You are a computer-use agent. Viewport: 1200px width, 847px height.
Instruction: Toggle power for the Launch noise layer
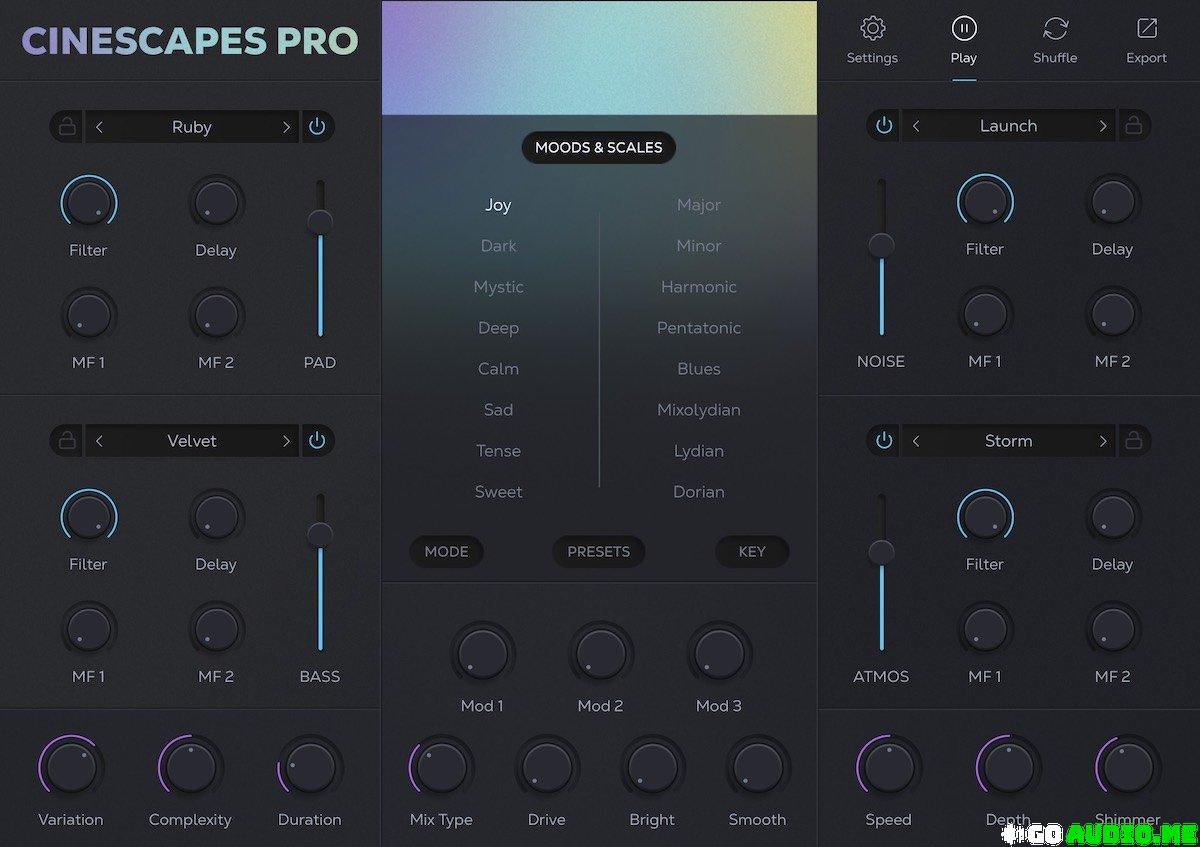[x=884, y=126]
